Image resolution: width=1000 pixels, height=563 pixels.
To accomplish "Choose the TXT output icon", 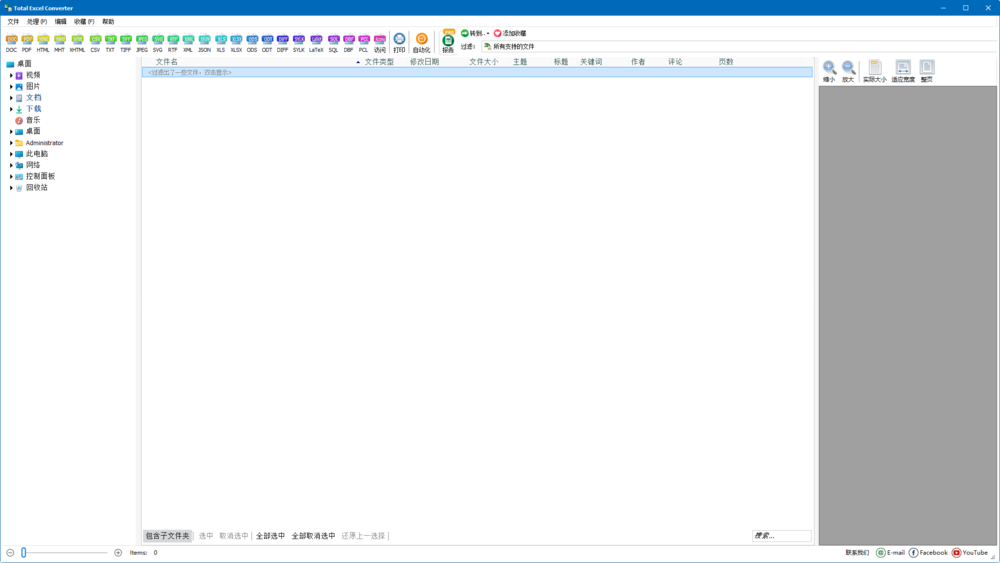I will click(x=110, y=43).
